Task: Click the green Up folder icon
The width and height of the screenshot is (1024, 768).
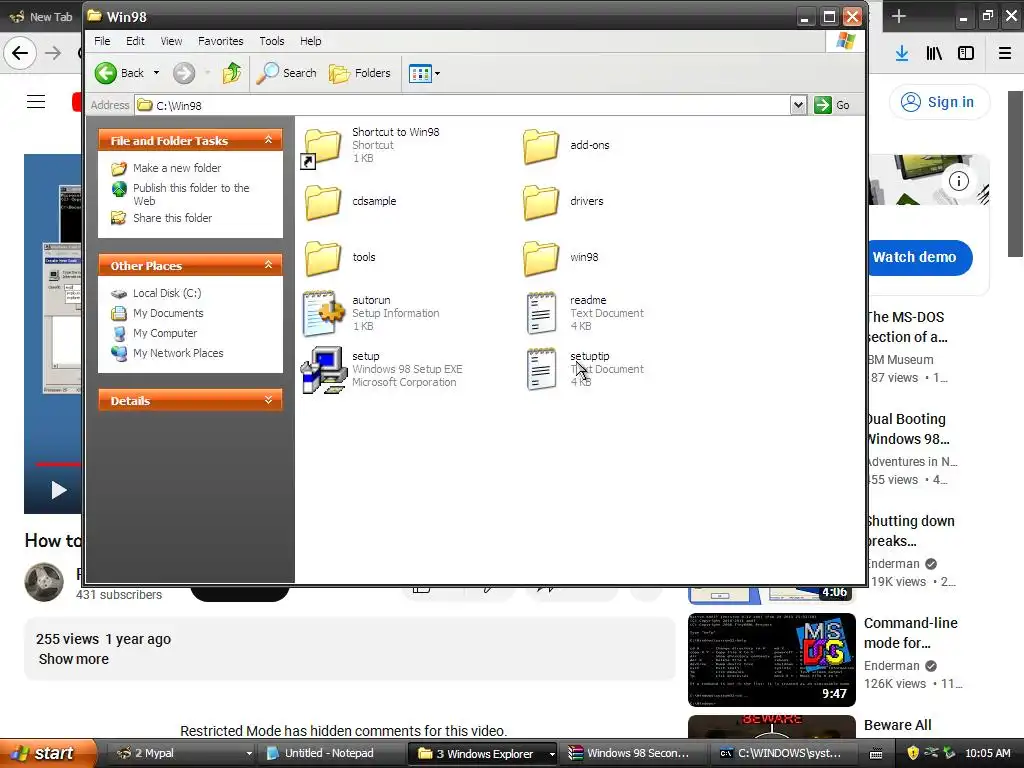Action: 232,73
